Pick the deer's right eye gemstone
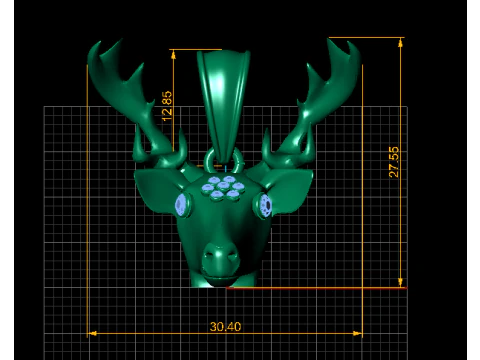This screenshot has height=360, width=480. click(266, 205)
